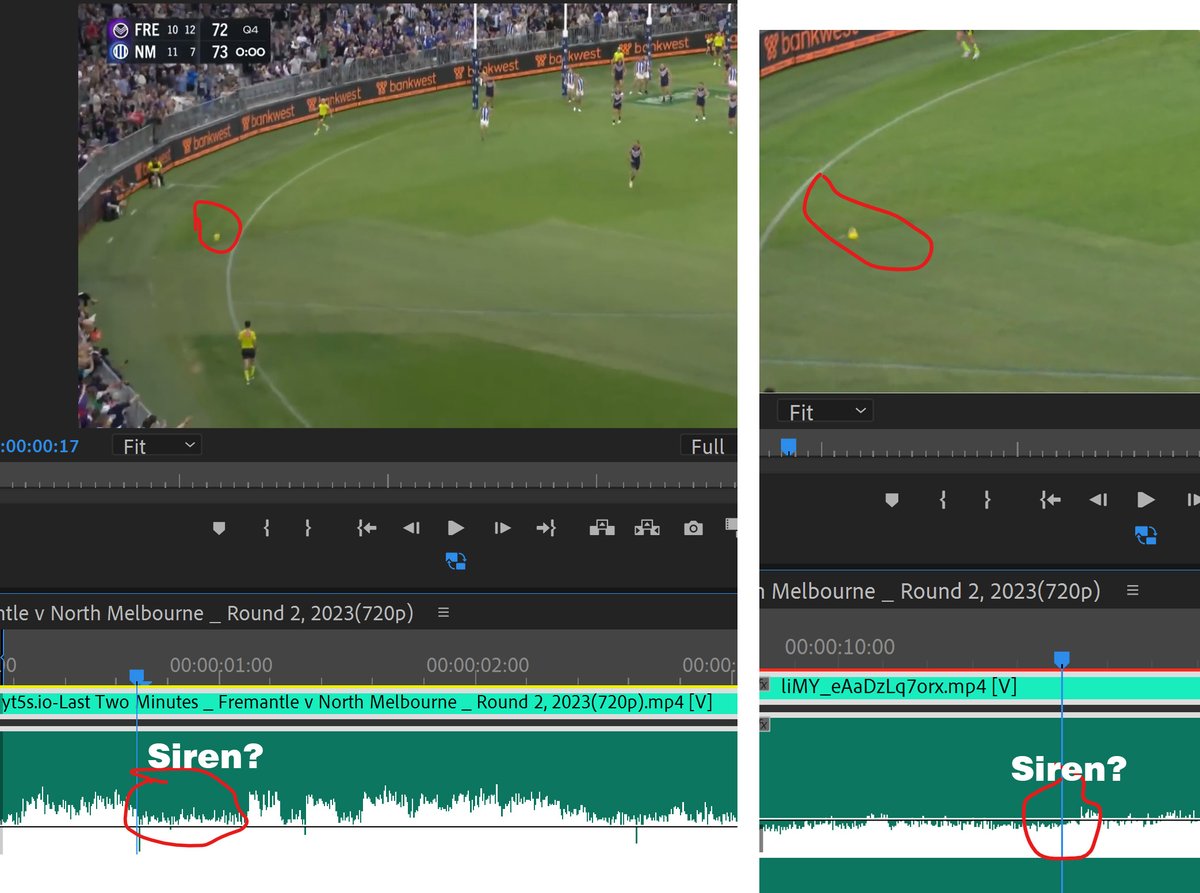Select the liMY_eAaDzLq7orx.mp4 video clip
The height and width of the screenshot is (893, 1200).
click(980, 686)
